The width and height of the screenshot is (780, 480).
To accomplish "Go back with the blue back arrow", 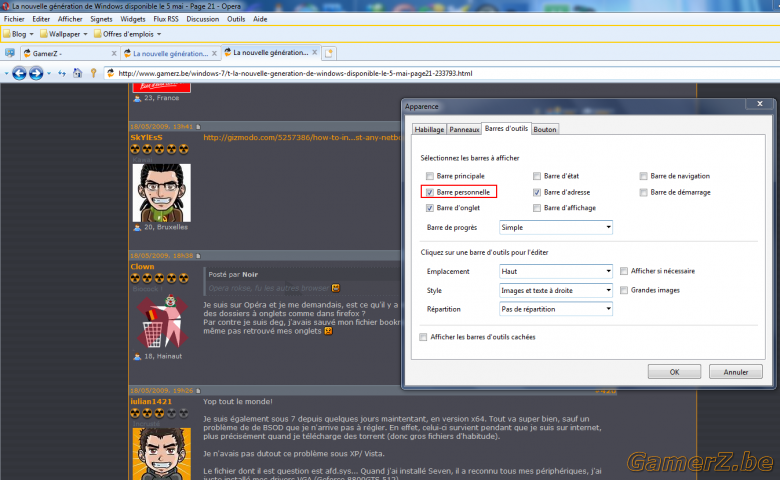I will pos(19,74).
